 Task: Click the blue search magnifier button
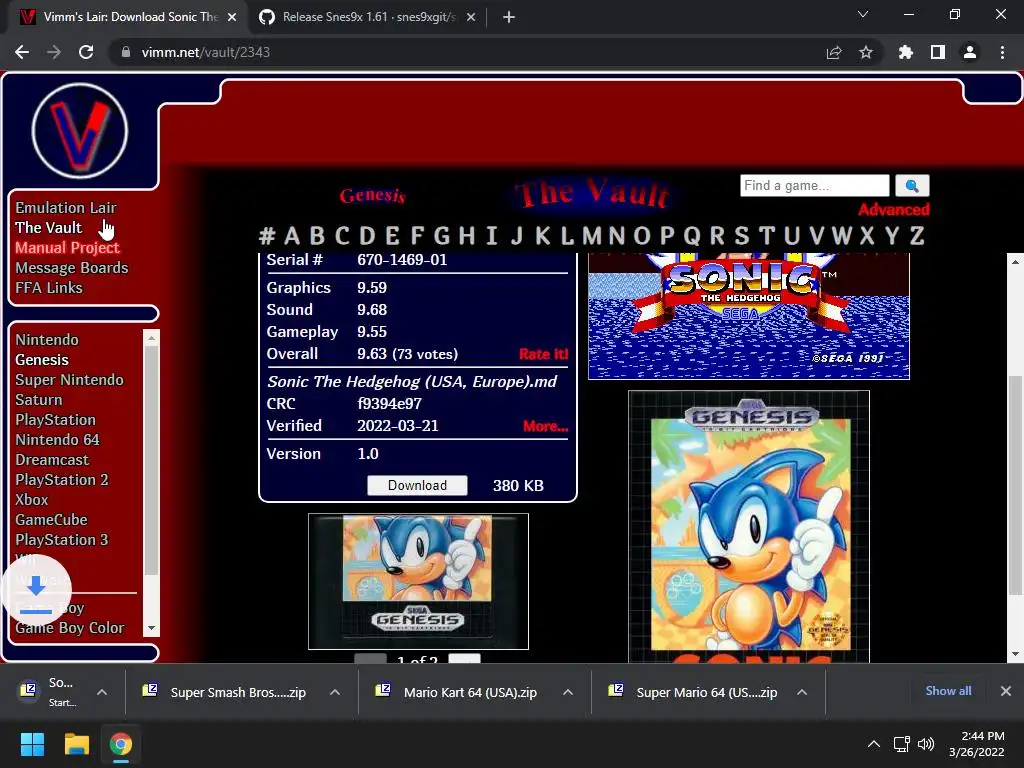coord(912,186)
